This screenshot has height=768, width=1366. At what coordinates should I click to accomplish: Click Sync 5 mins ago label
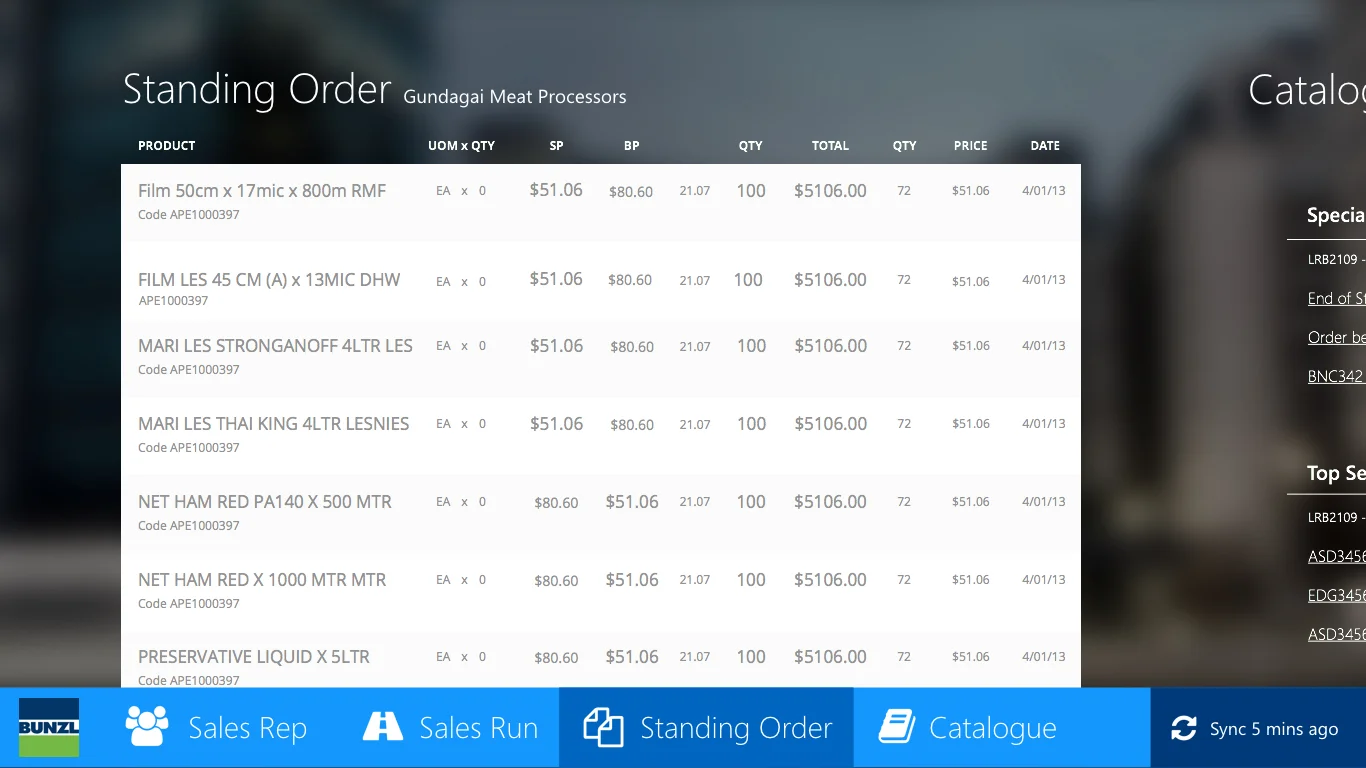tap(1274, 729)
